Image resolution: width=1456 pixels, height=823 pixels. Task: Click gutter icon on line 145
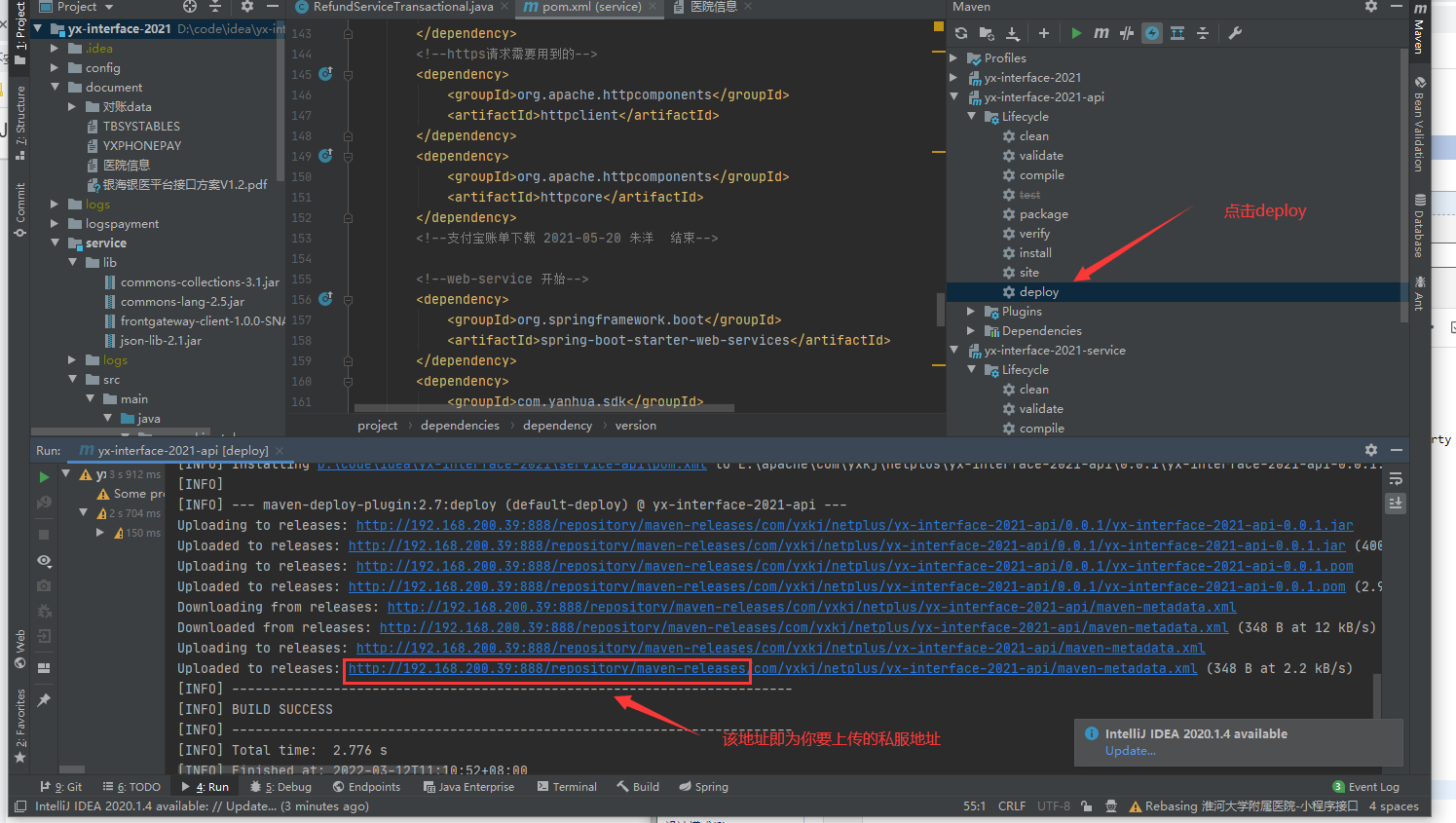[325, 74]
